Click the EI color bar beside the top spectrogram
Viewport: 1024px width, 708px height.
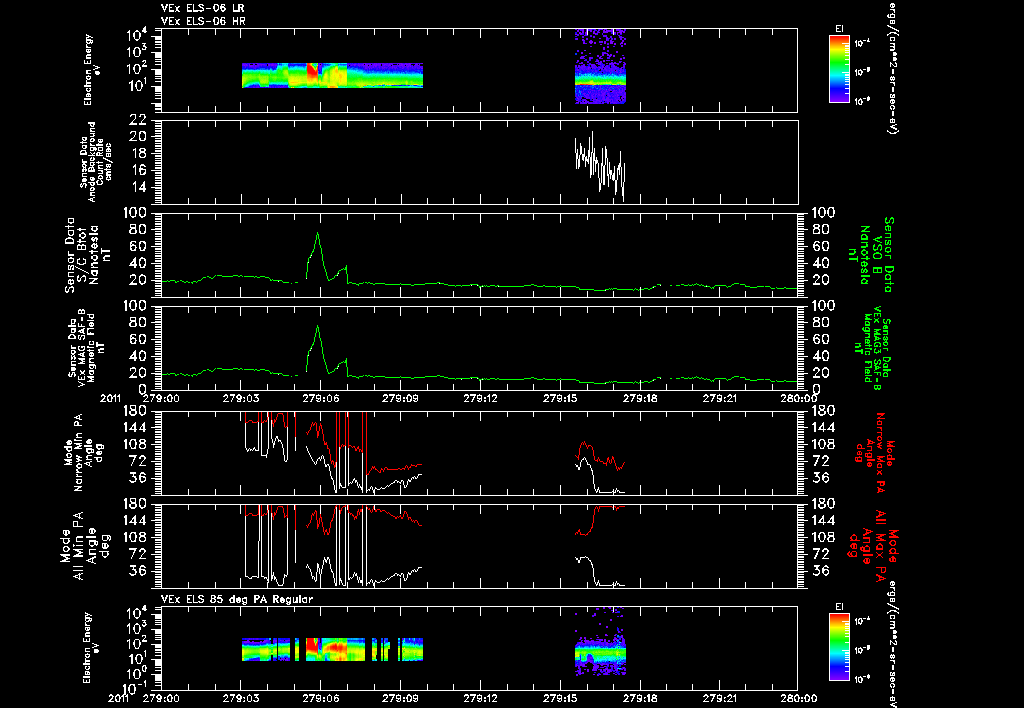pos(839,69)
